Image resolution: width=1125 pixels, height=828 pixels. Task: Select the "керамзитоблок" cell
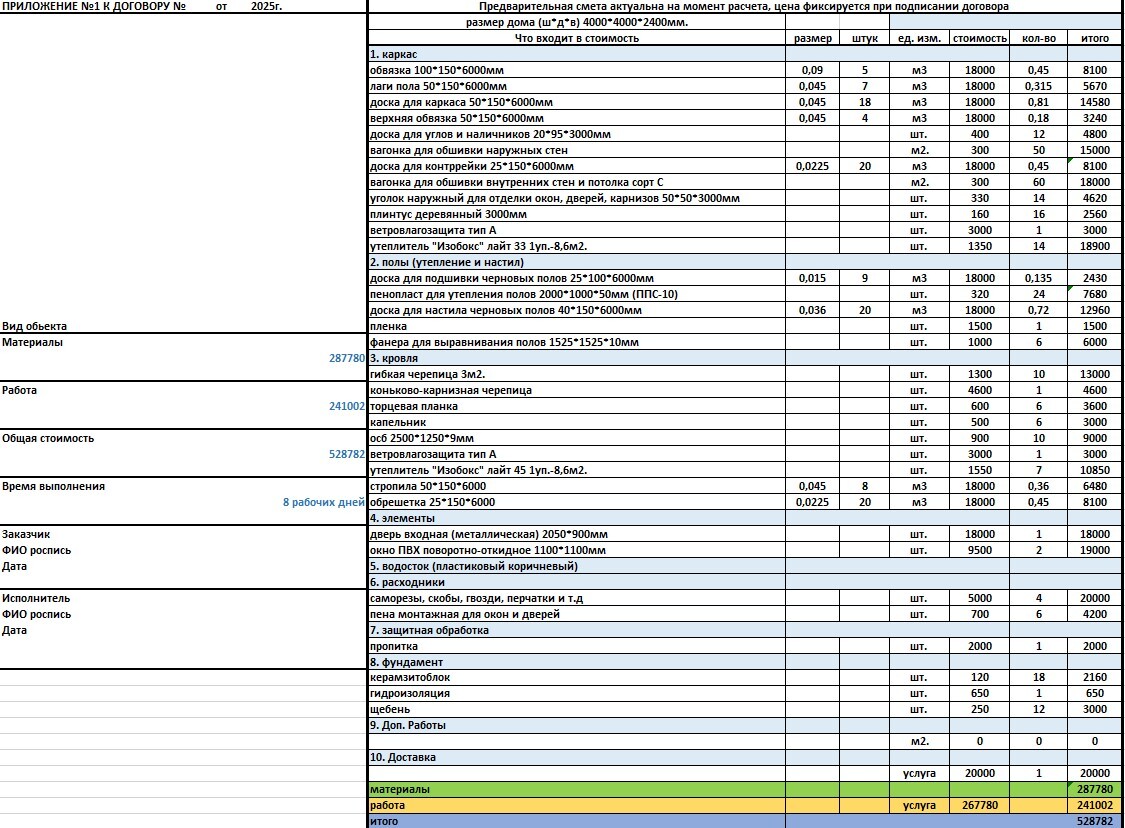(577, 677)
